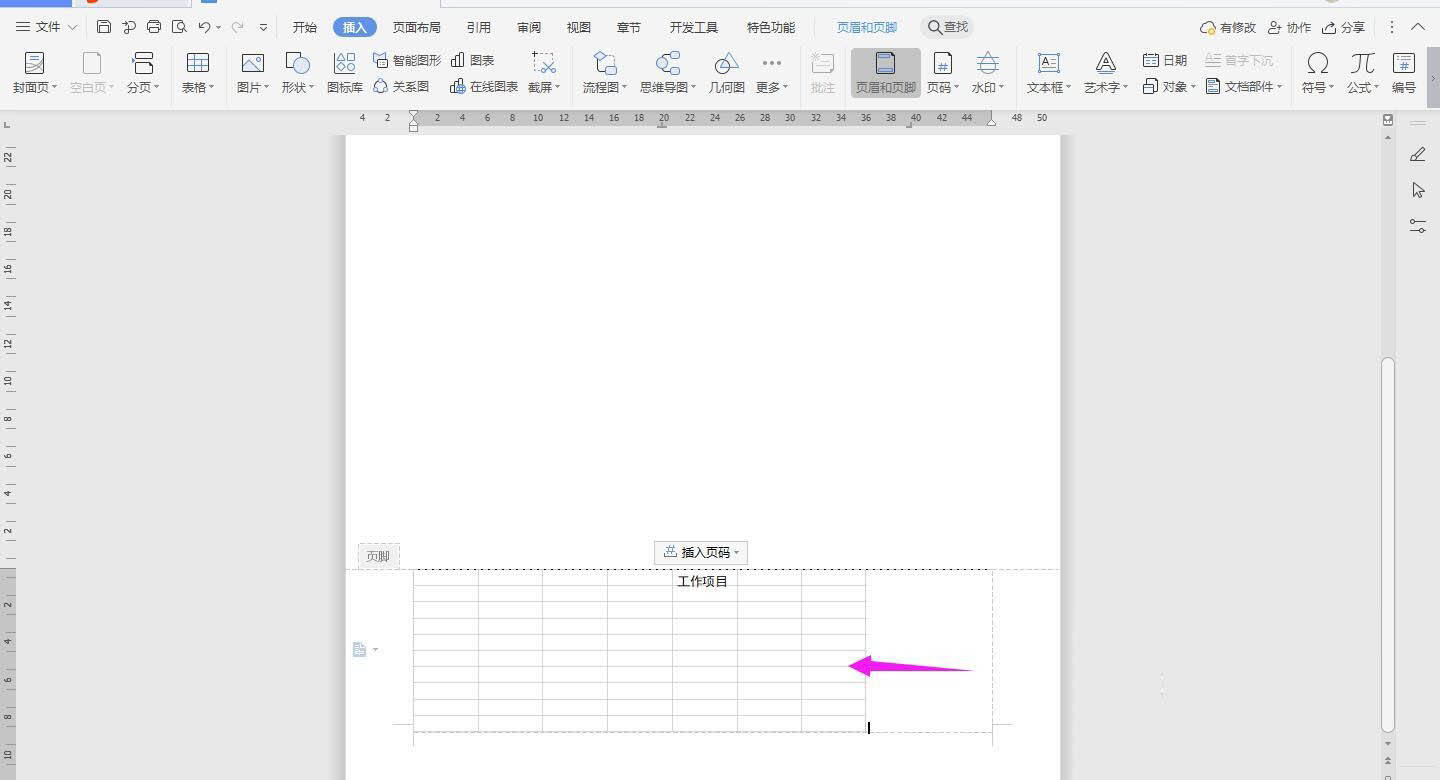
Task: Insert a 思维导图 mind map
Action: (x=665, y=70)
